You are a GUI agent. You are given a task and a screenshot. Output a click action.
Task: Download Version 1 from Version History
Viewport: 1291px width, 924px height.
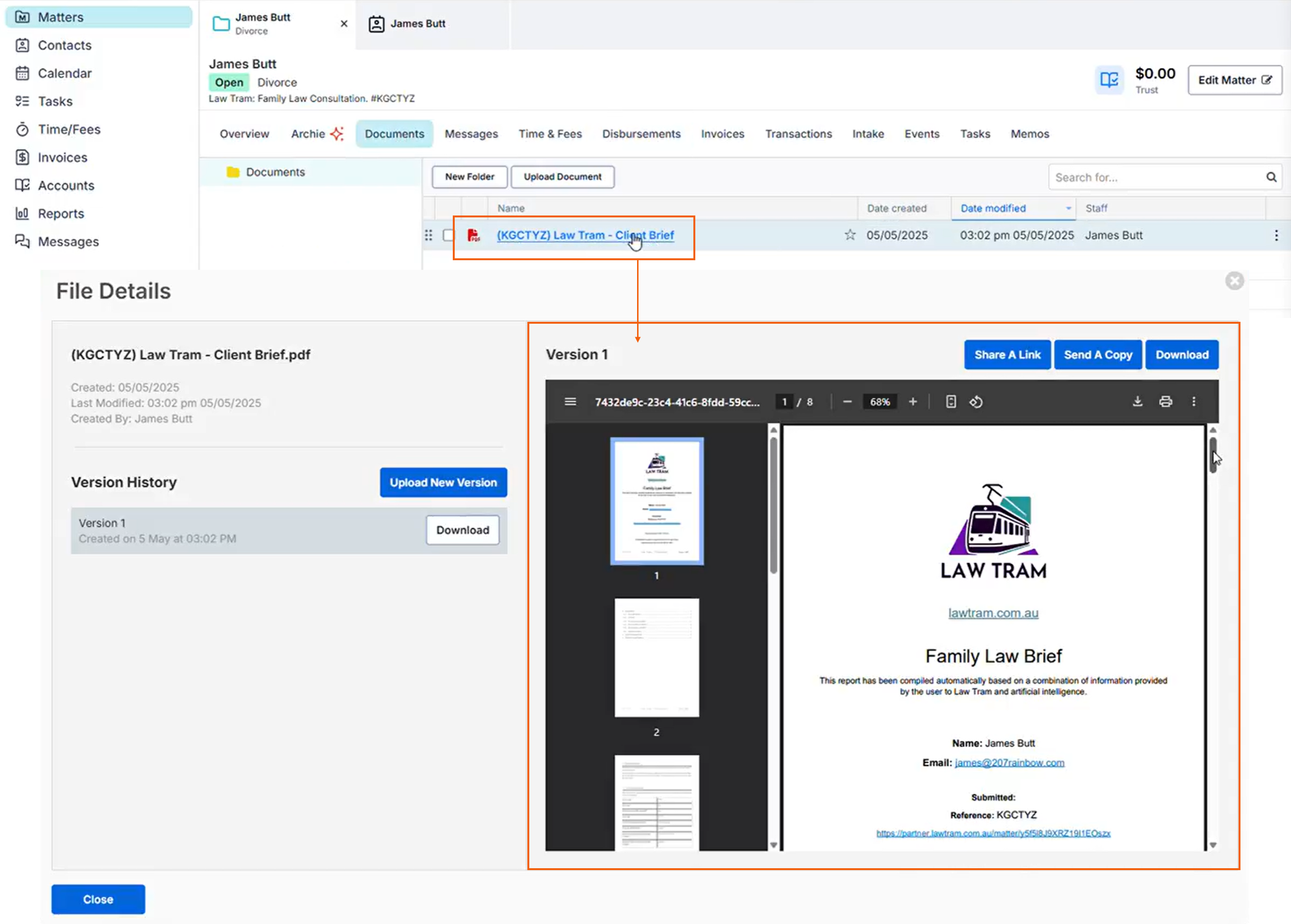[462, 530]
